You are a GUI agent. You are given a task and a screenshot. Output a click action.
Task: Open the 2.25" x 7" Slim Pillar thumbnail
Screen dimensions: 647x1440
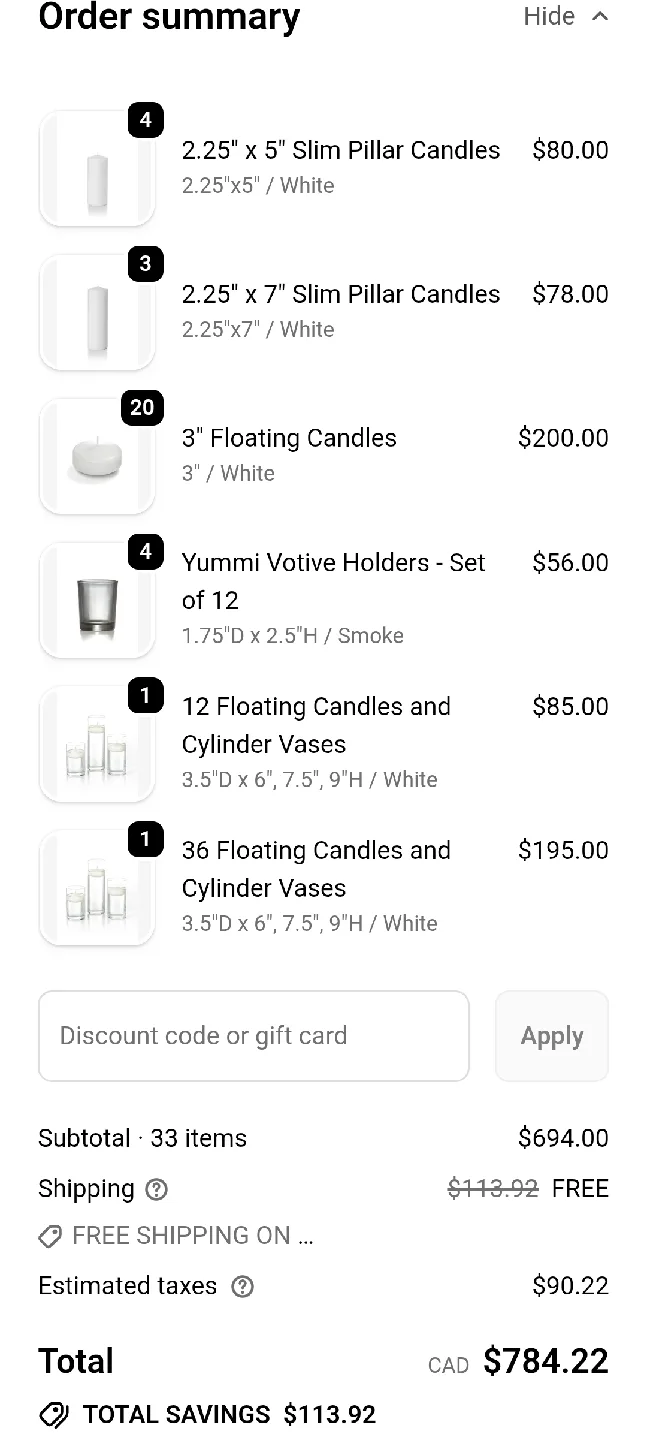click(x=97, y=312)
